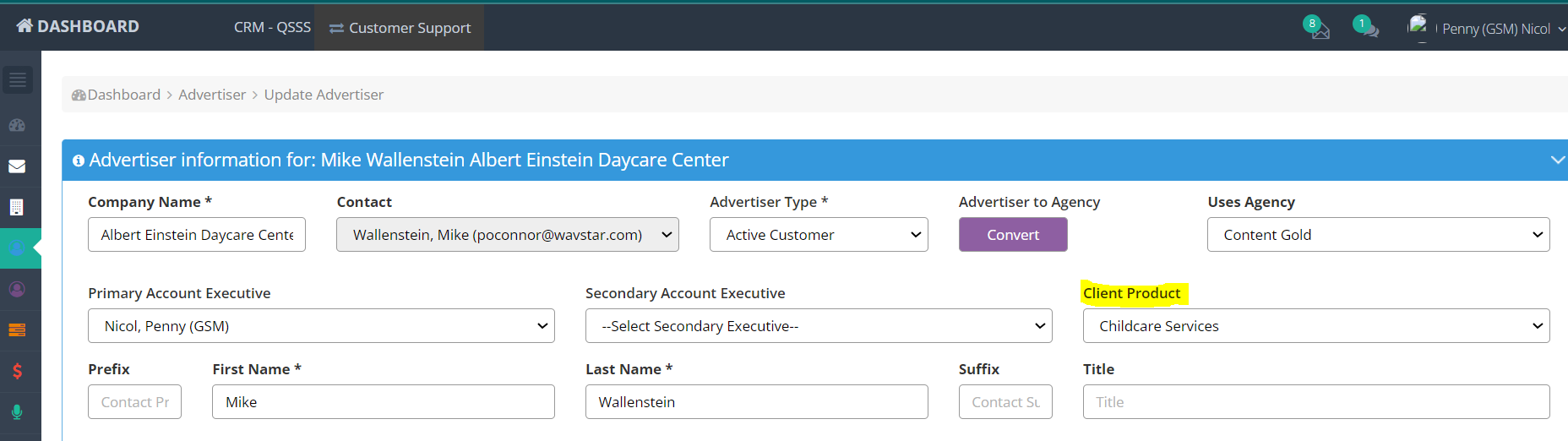Open the building icon in the sidebar
The width and height of the screenshot is (1568, 441).
pyautogui.click(x=17, y=207)
